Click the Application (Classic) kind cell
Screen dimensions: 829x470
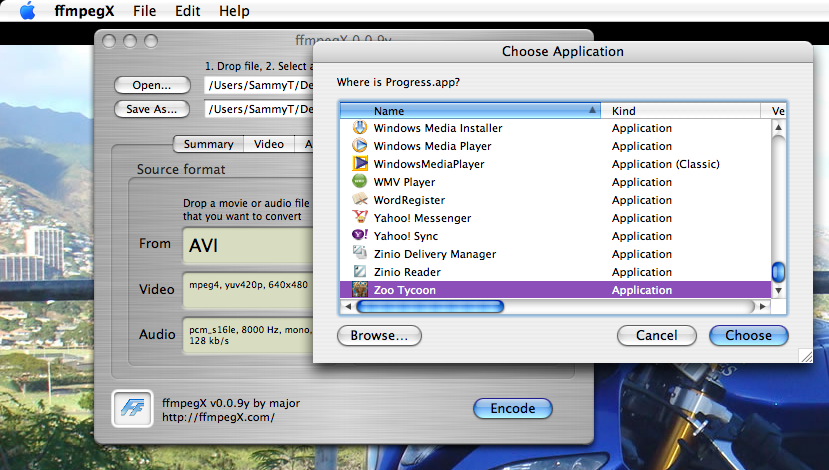(666, 164)
